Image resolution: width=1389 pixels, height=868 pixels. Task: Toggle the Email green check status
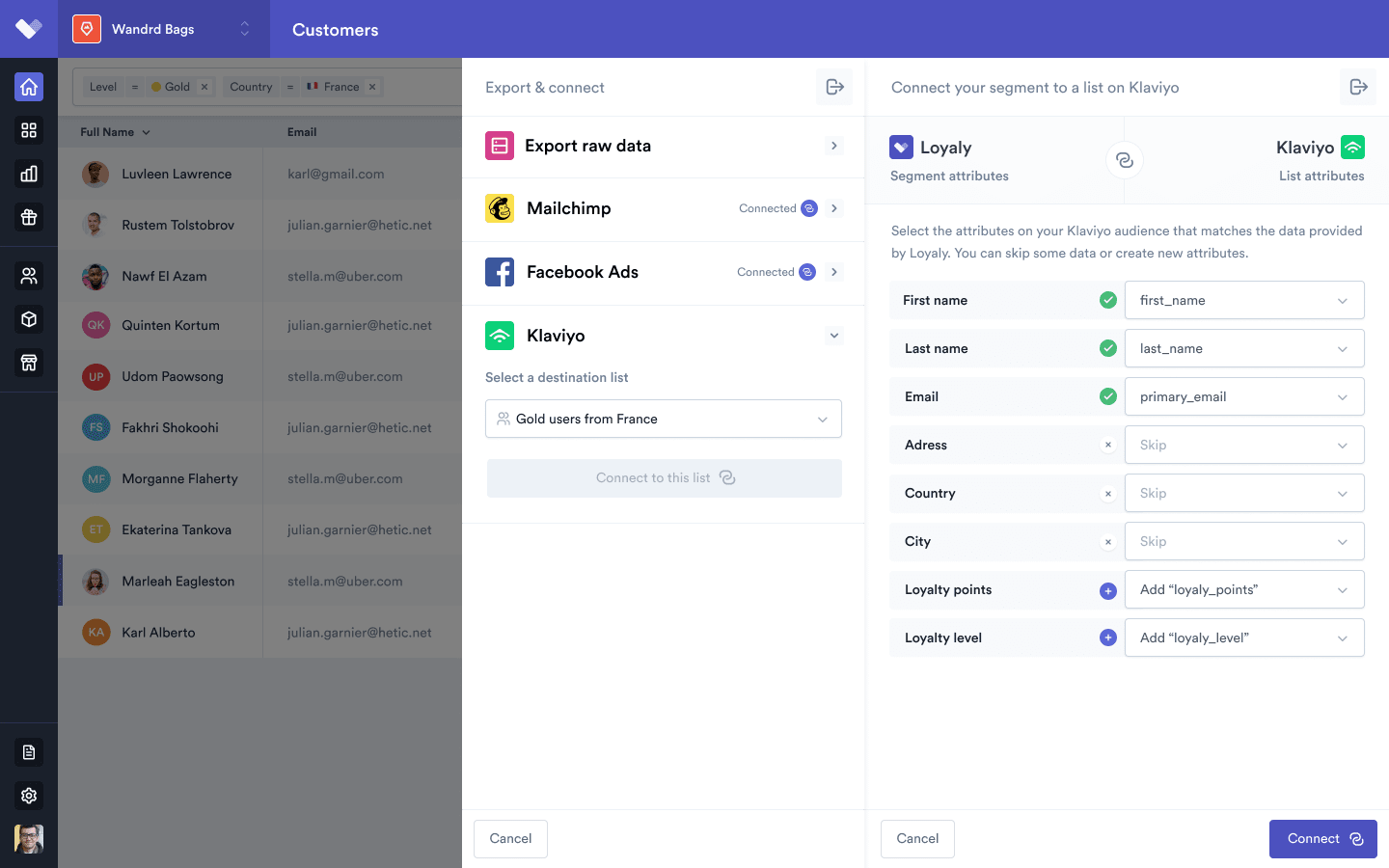coord(1108,396)
